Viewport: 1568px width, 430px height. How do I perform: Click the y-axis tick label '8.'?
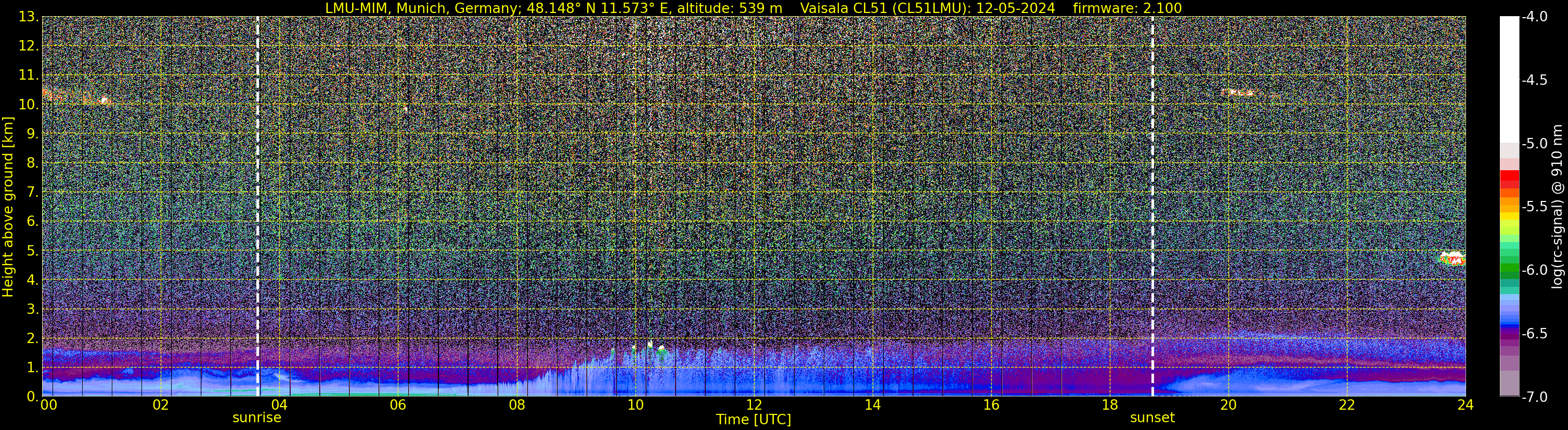[x=32, y=163]
